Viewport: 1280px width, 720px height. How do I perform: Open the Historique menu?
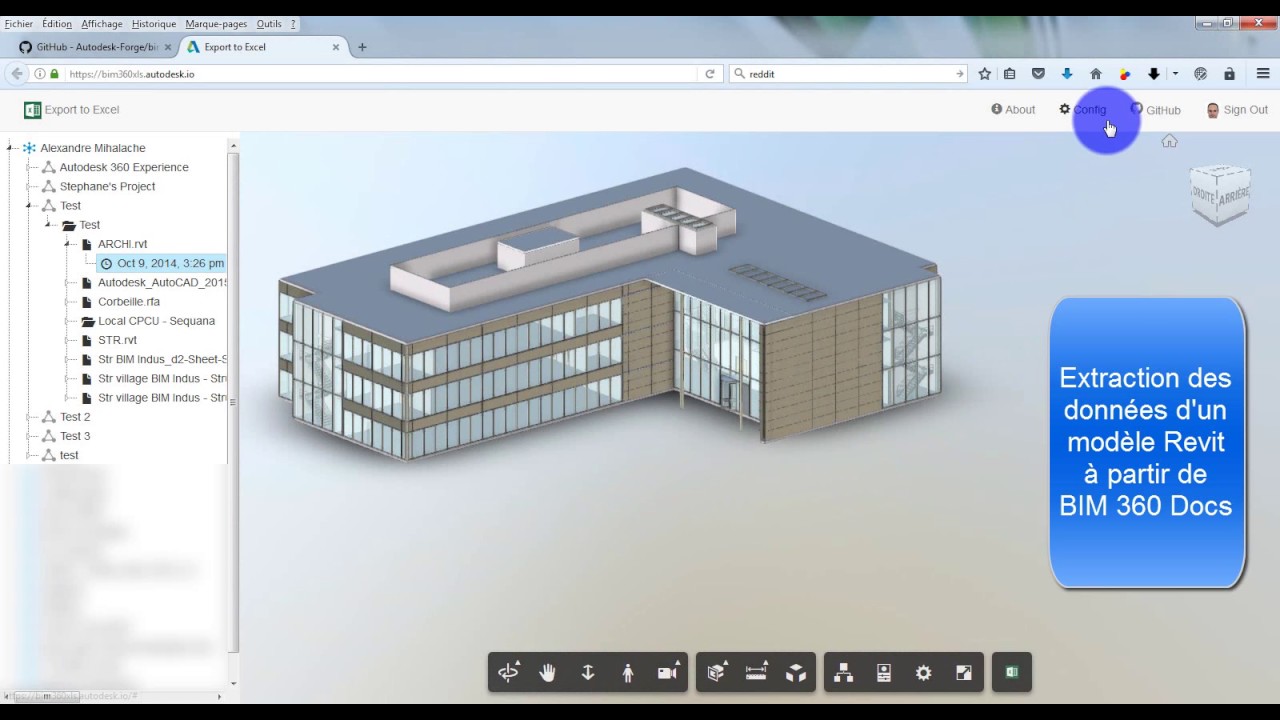click(x=154, y=24)
